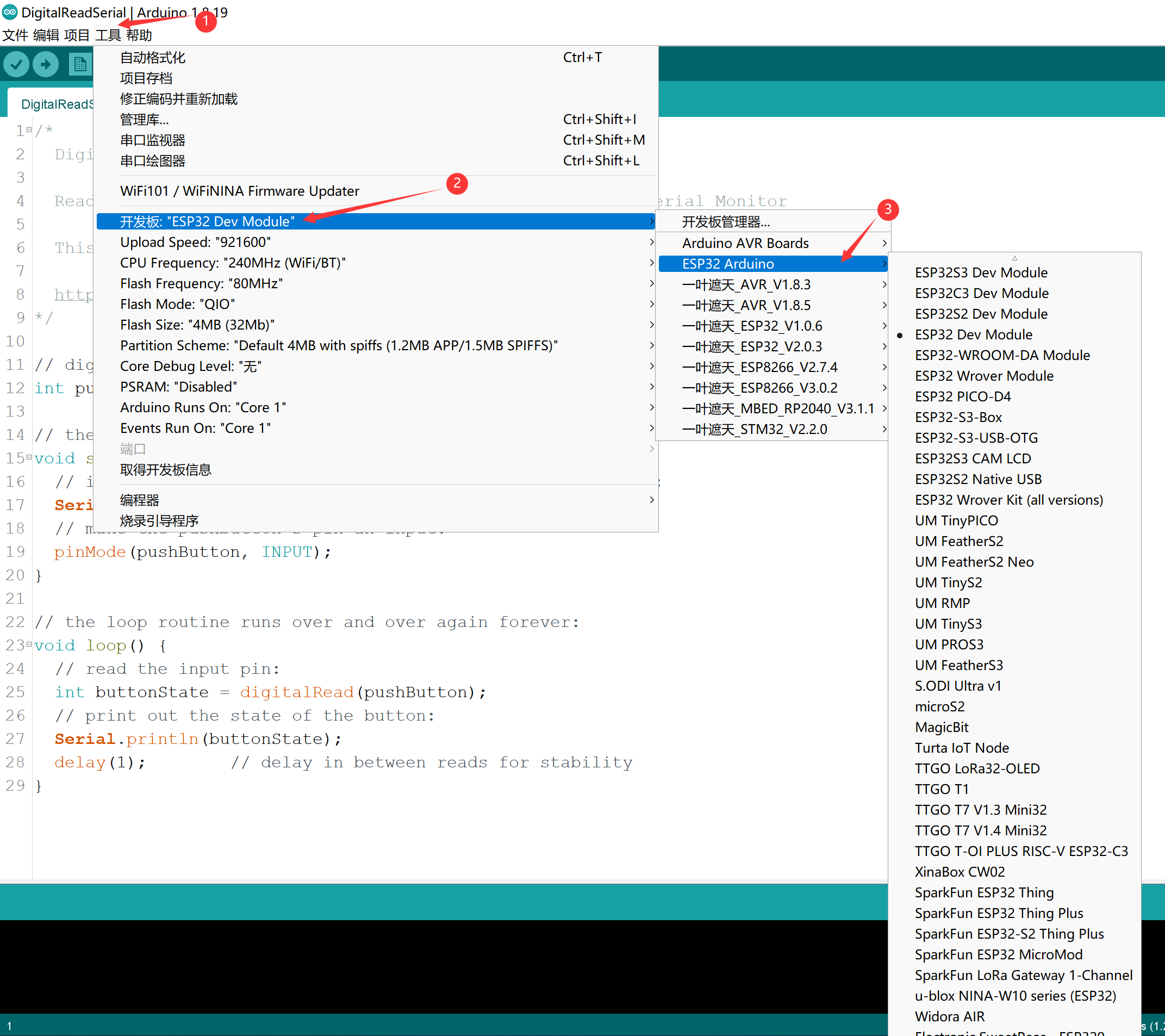Open 开发板管理器... entry

(726, 222)
